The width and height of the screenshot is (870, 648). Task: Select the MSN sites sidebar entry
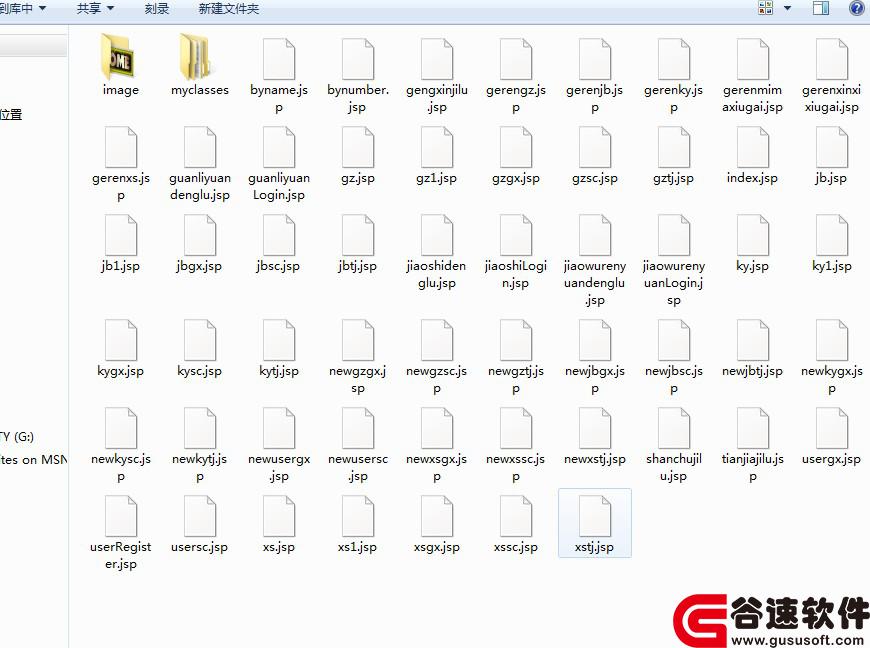pos(33,459)
